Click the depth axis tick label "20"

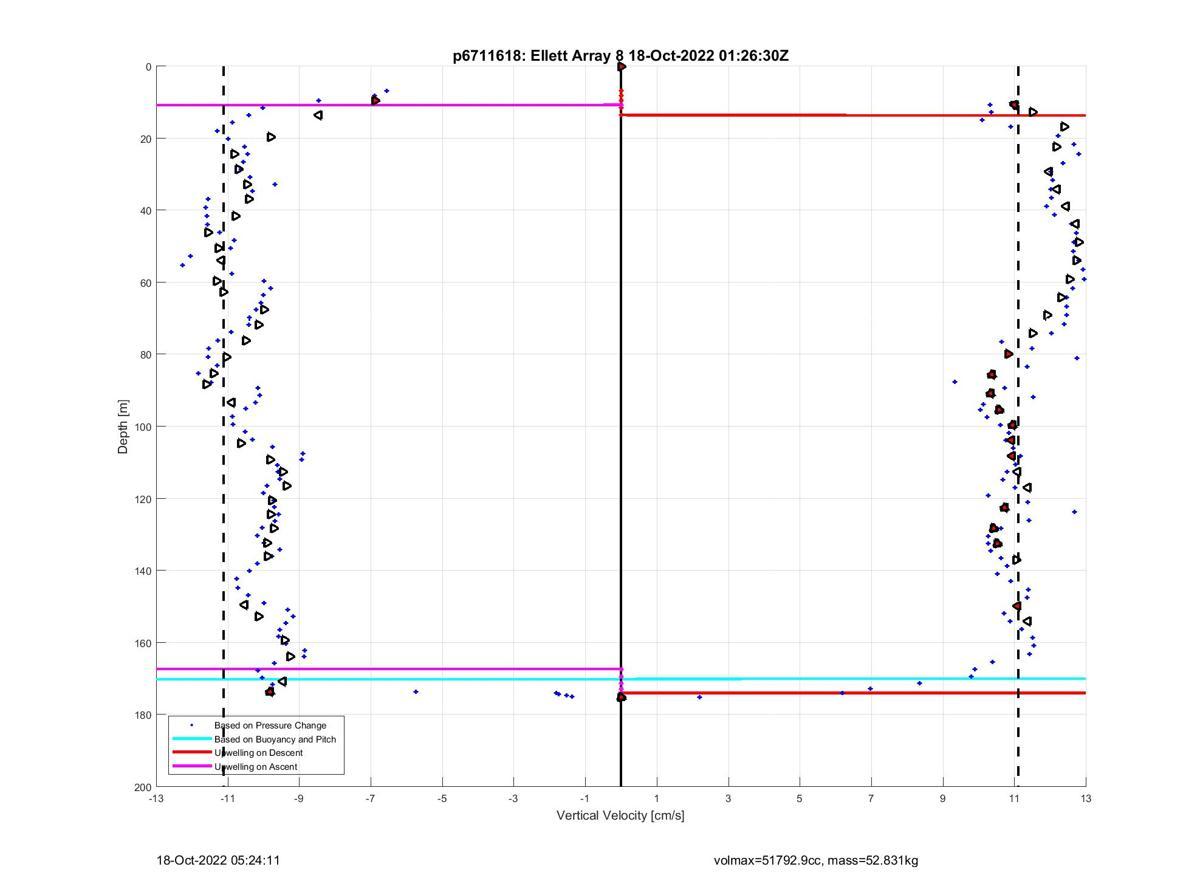click(x=145, y=139)
